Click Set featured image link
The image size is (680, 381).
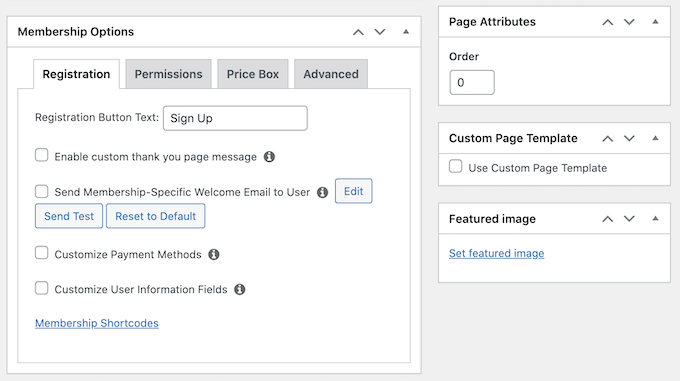[x=497, y=253]
